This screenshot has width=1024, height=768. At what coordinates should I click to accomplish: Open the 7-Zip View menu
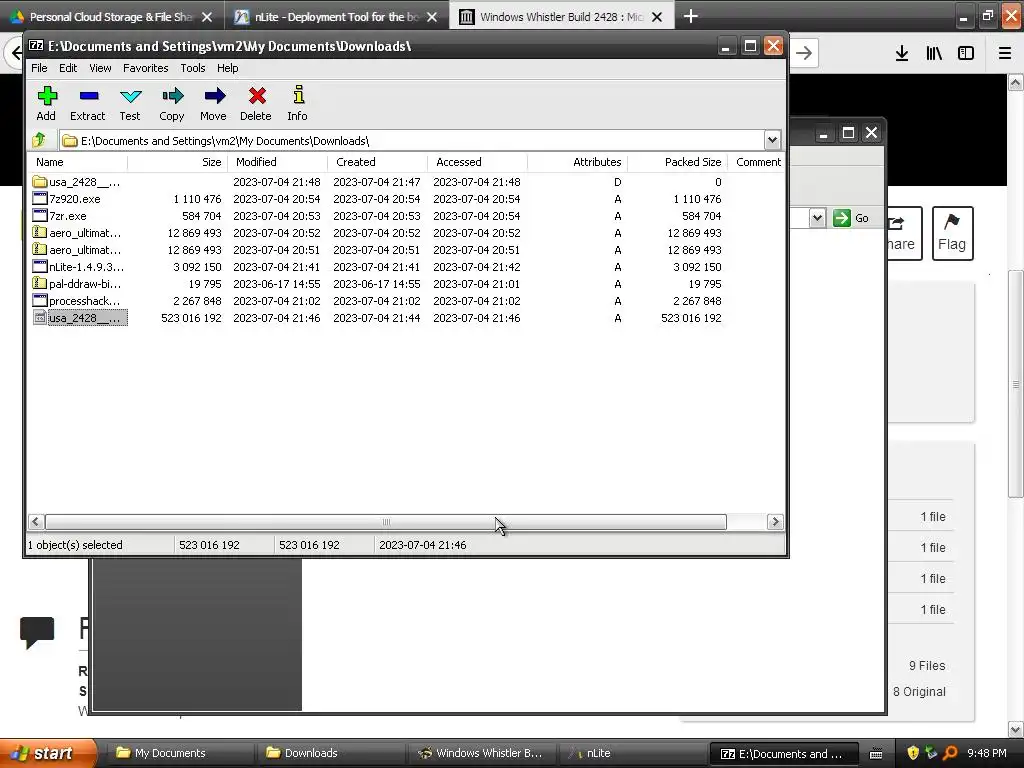click(x=100, y=68)
